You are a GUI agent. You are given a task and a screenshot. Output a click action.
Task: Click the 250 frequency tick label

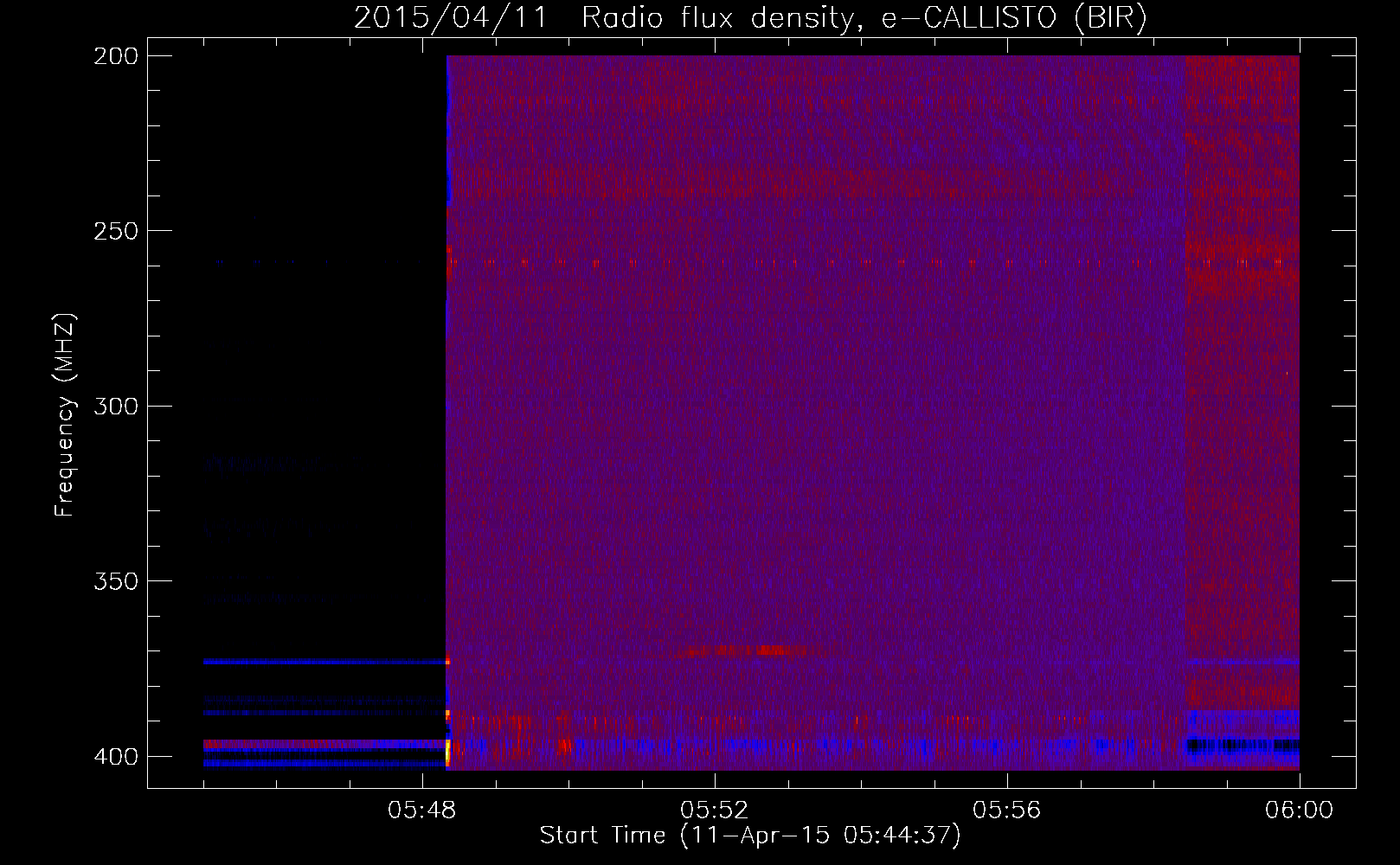(115, 231)
